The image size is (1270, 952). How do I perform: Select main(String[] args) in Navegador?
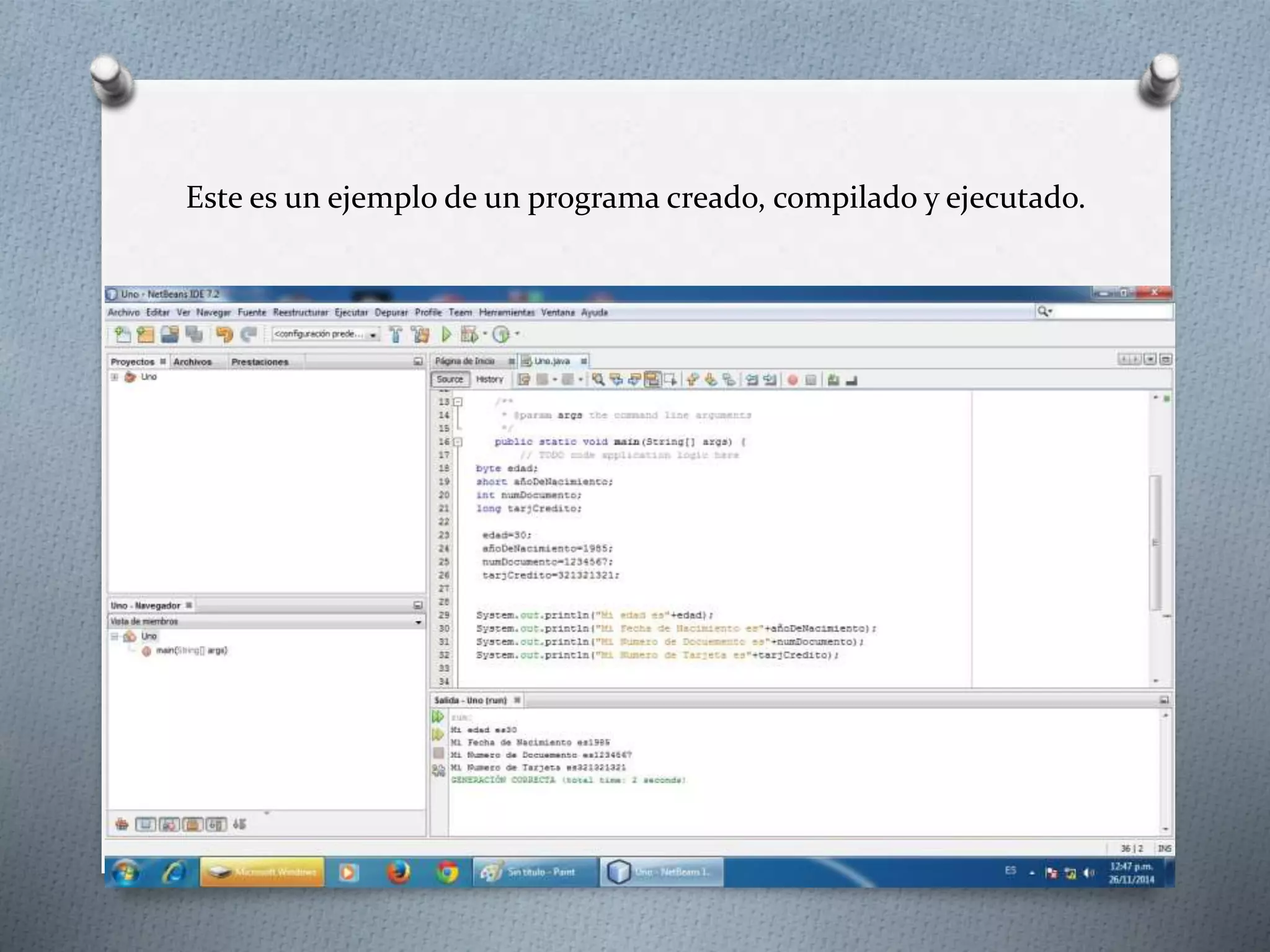point(191,651)
